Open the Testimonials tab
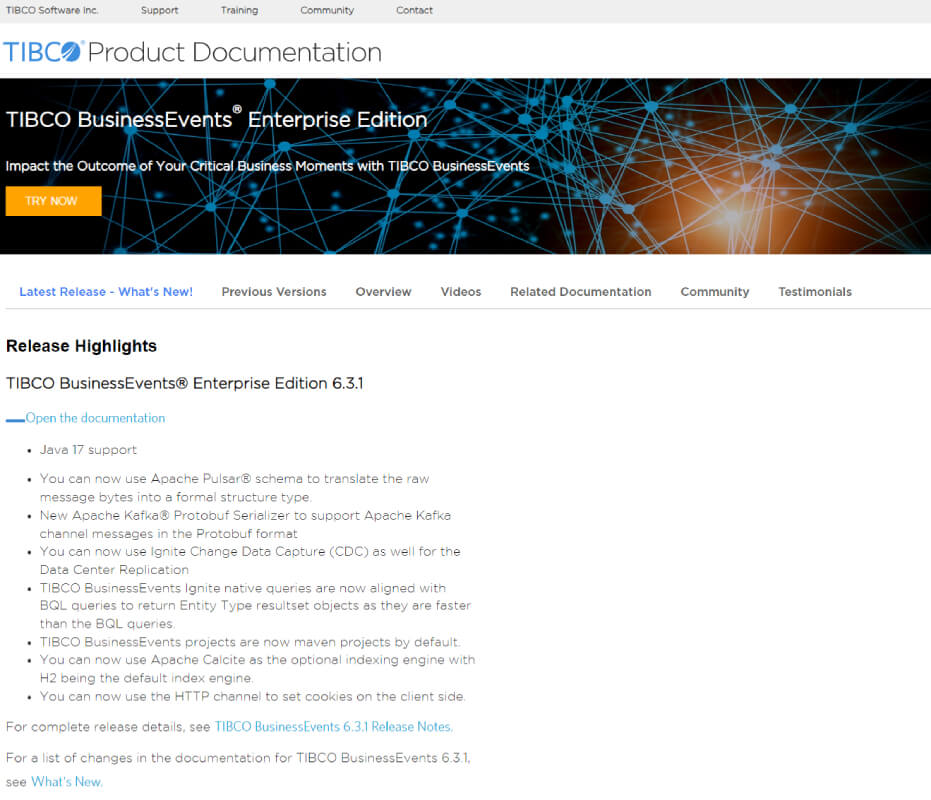 pyautogui.click(x=815, y=292)
